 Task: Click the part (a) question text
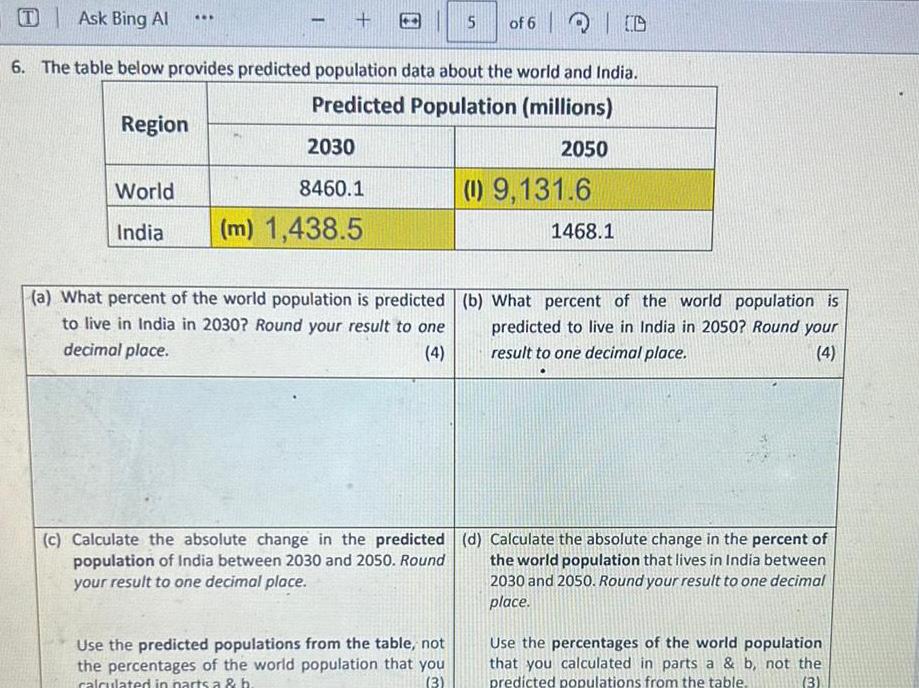[239, 325]
